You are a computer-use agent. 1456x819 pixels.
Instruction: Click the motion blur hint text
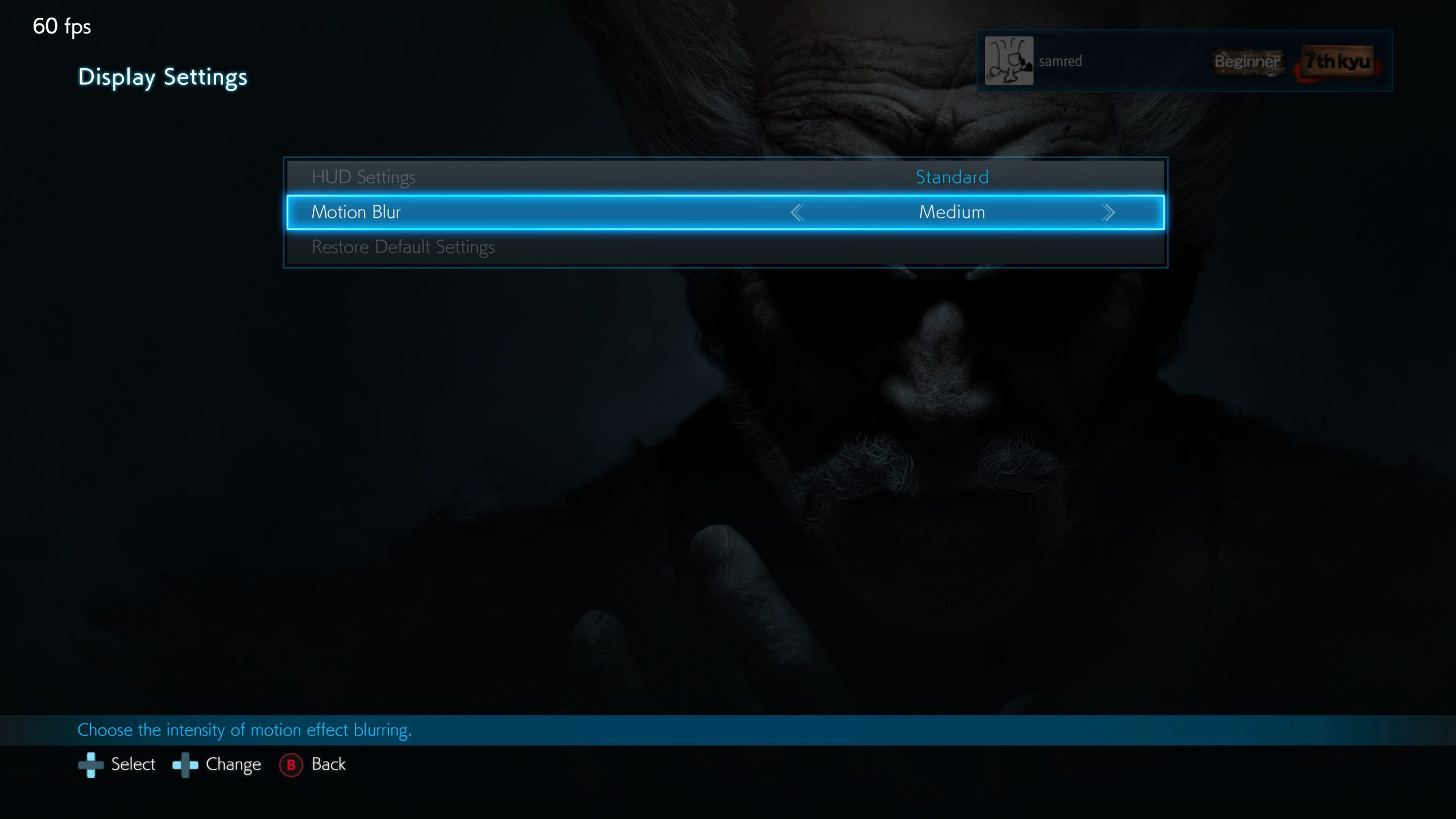[x=244, y=730]
